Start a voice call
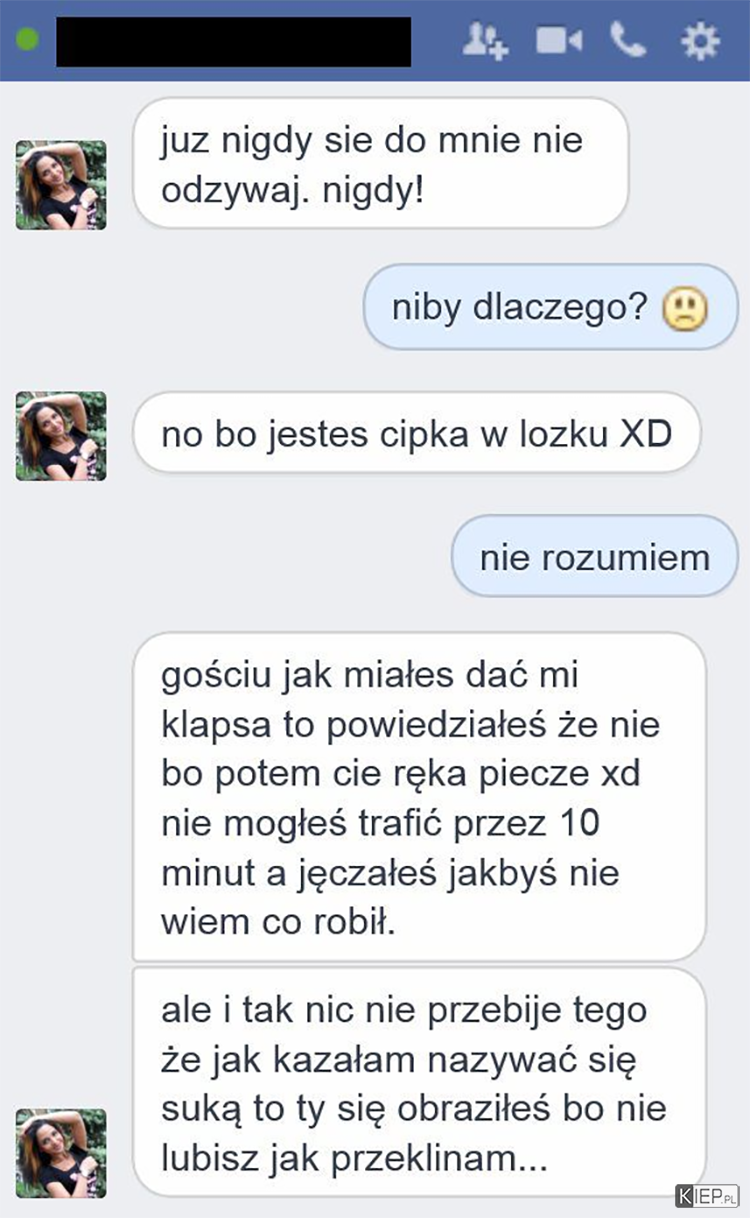 (629, 40)
